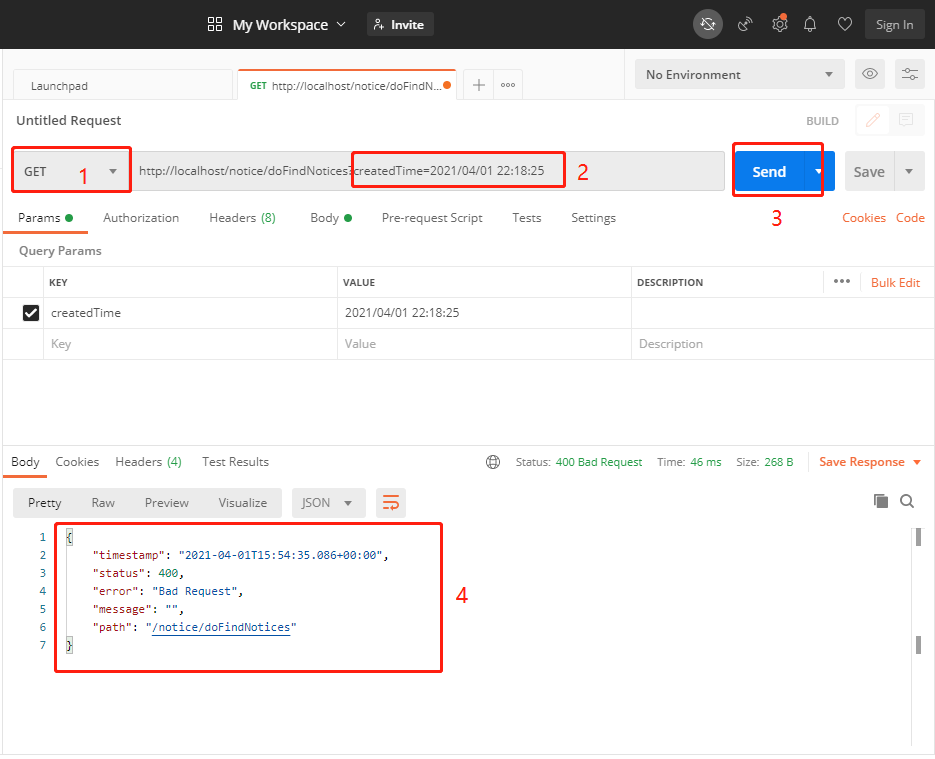Click the Bulk Edit link
The image size is (935, 759).
[x=895, y=283]
